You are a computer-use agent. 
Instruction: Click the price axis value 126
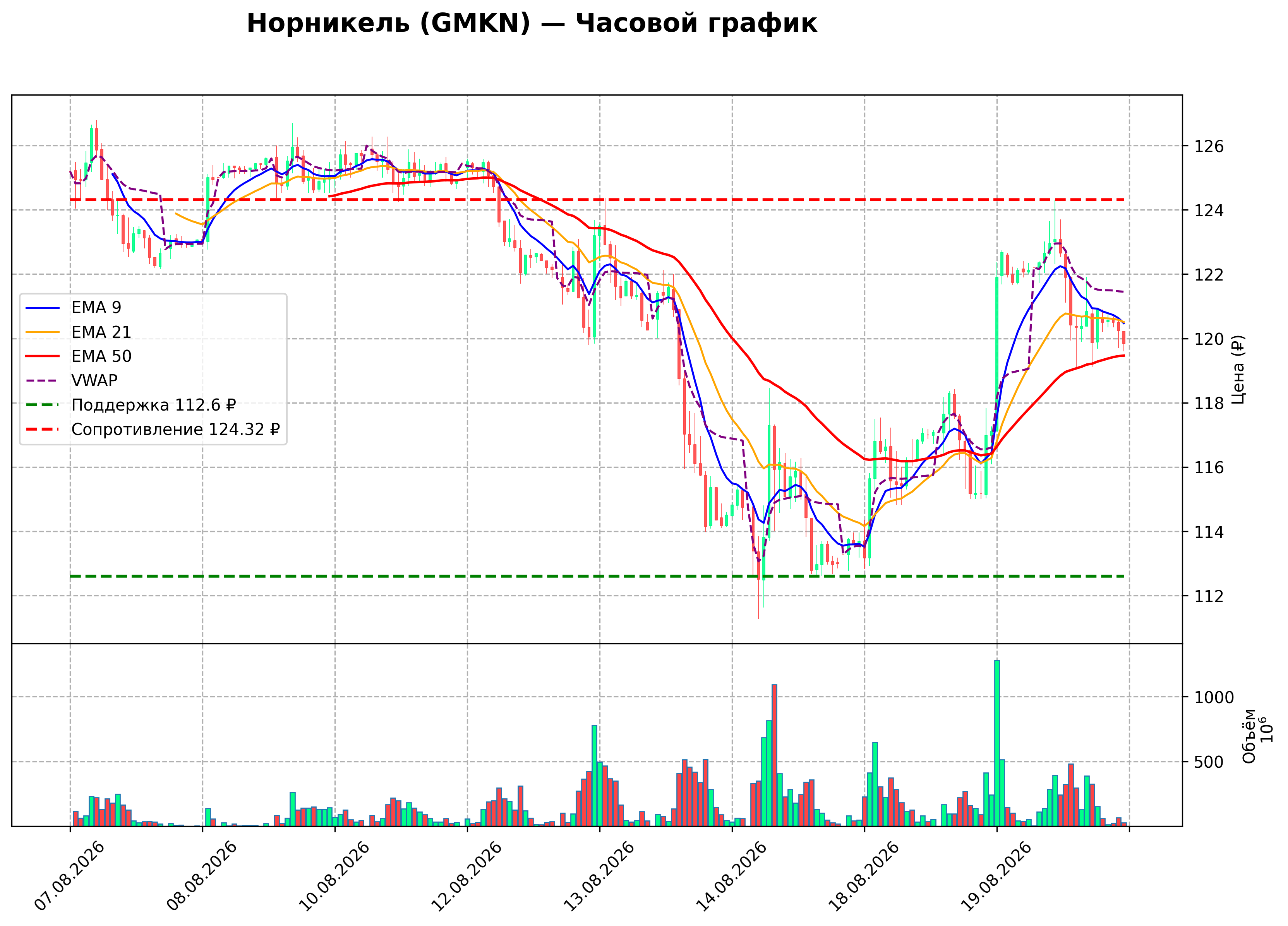point(1209,147)
